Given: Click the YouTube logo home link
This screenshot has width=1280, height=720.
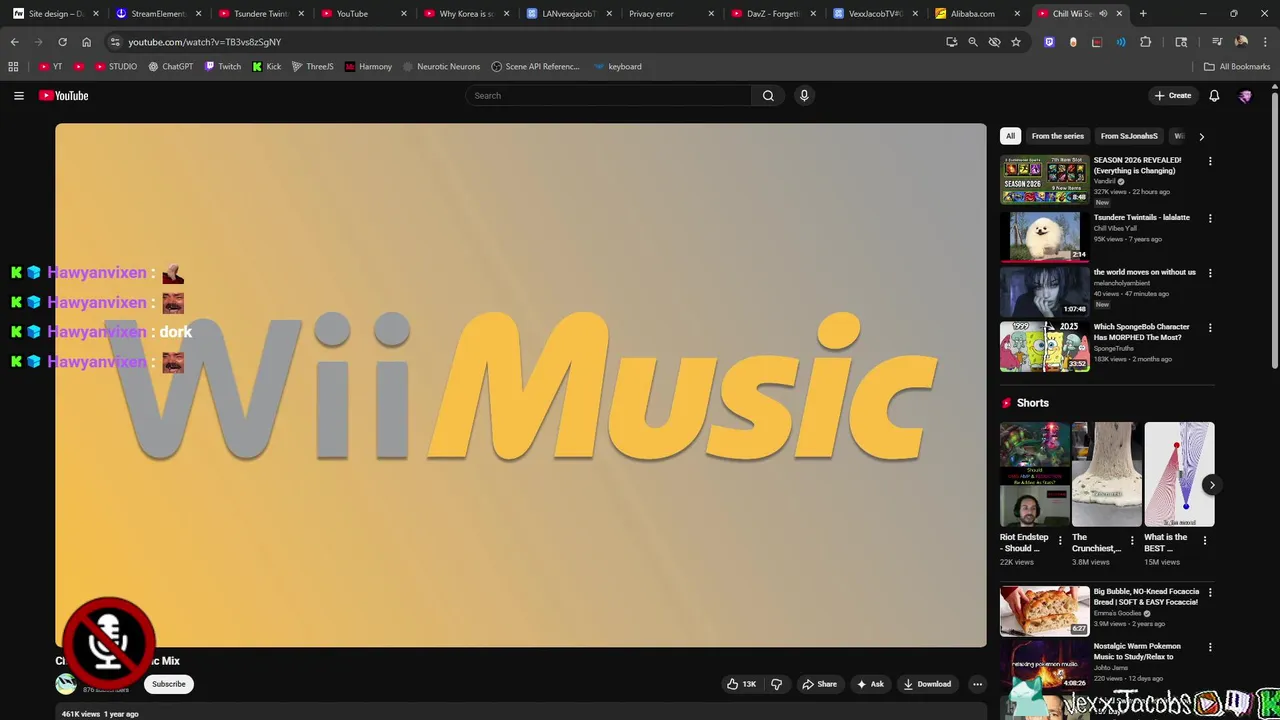Looking at the screenshot, I should [64, 96].
